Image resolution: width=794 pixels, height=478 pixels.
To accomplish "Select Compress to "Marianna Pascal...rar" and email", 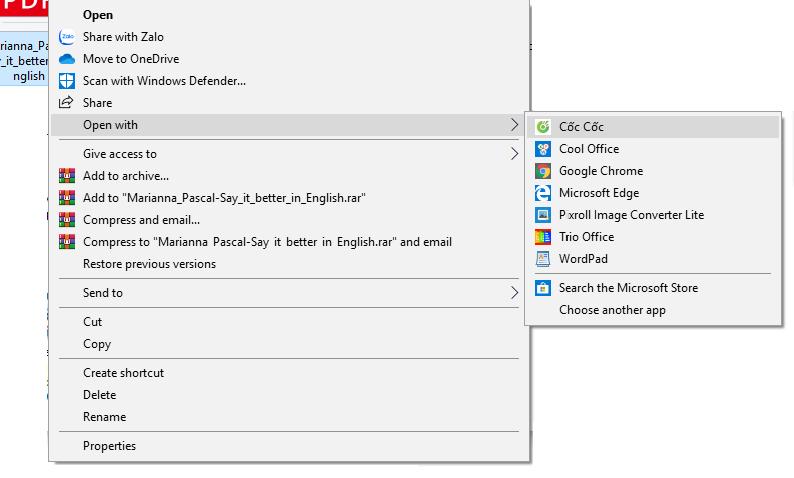I will [x=290, y=242].
